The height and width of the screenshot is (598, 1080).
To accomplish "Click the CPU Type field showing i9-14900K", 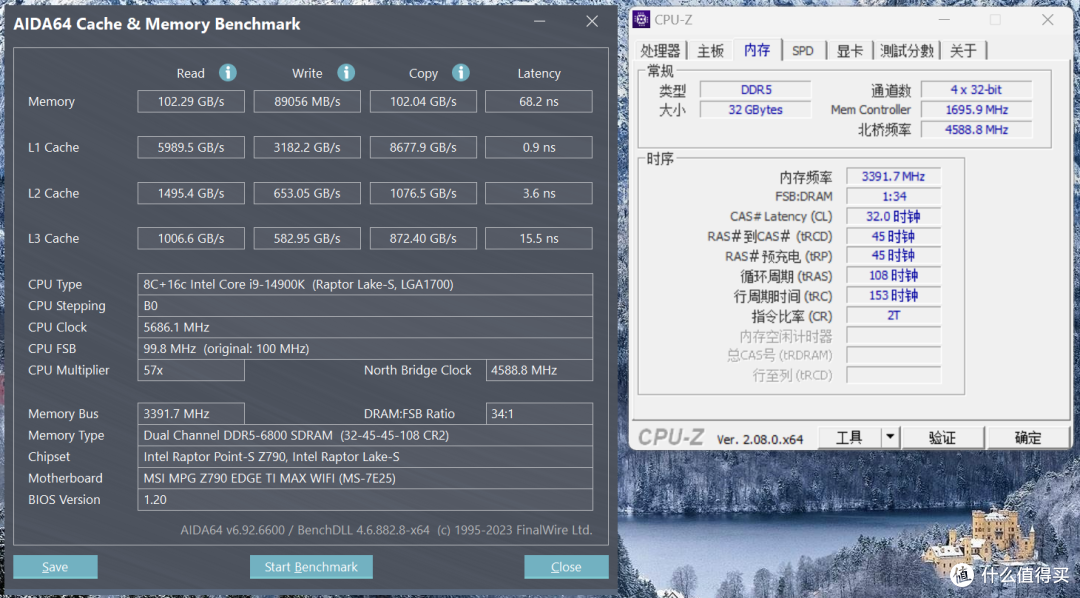I will click(x=365, y=284).
